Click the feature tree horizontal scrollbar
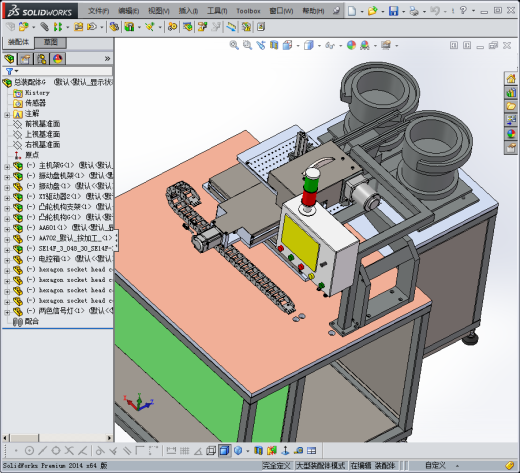This screenshot has width=520, height=473. (x=58, y=438)
